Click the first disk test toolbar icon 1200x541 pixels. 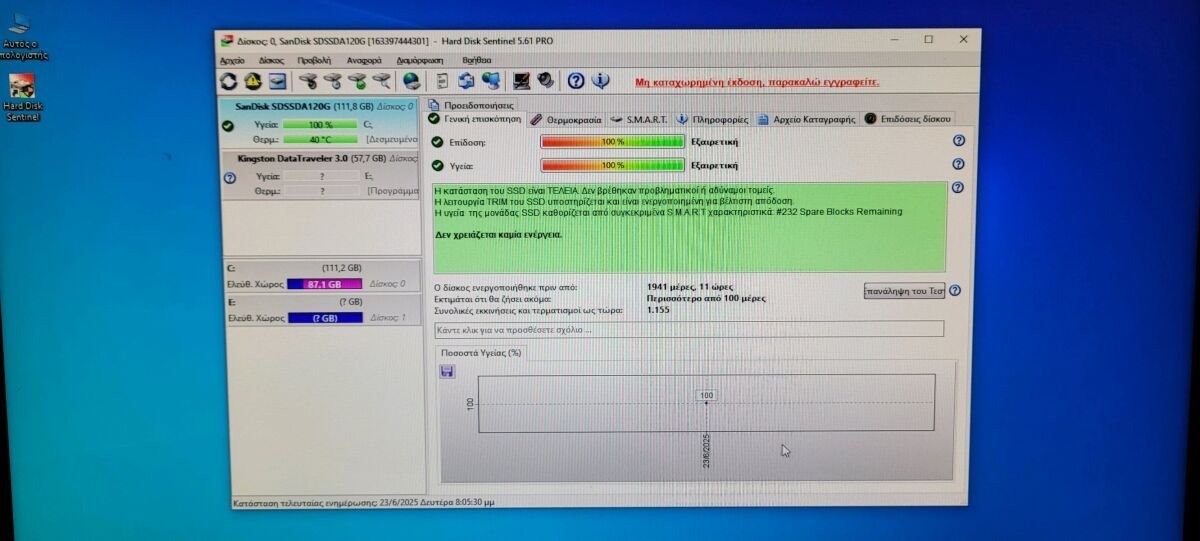[308, 81]
